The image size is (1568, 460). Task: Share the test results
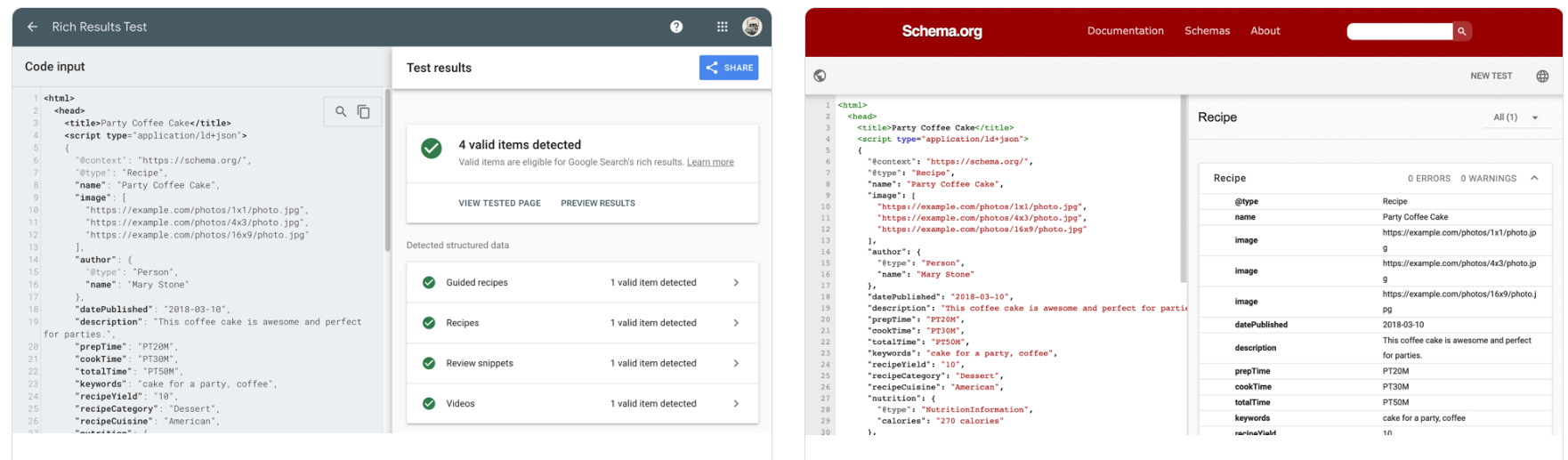729,68
